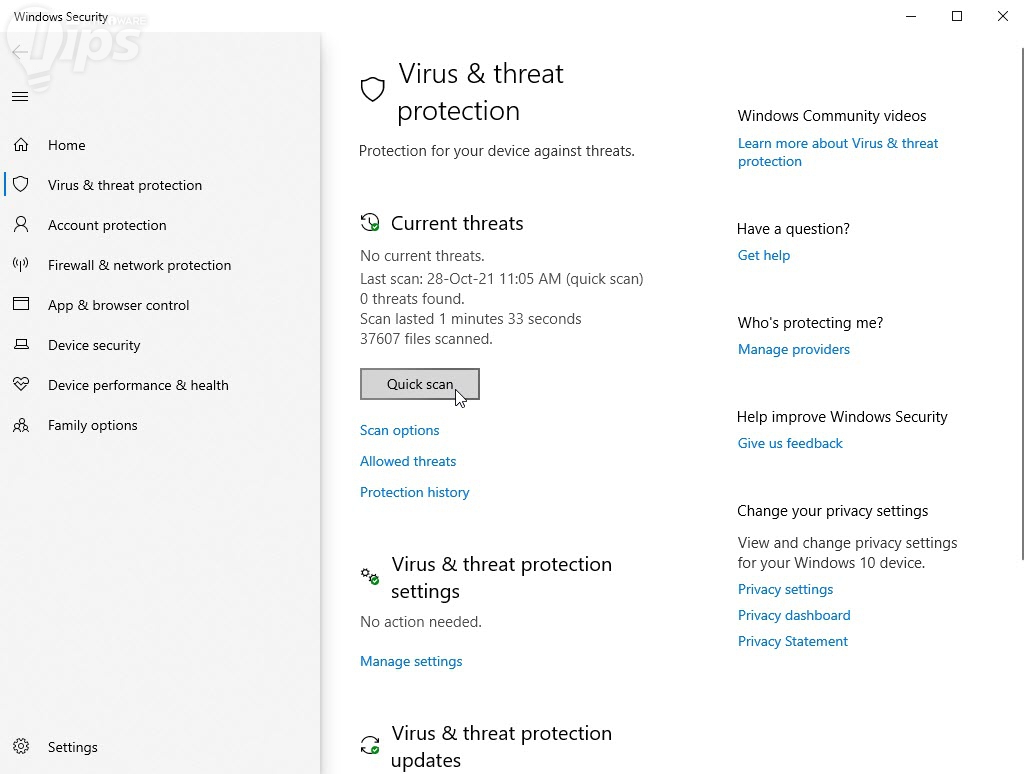The height and width of the screenshot is (774, 1026).
Task: Click Manage providers link
Action: 793,349
